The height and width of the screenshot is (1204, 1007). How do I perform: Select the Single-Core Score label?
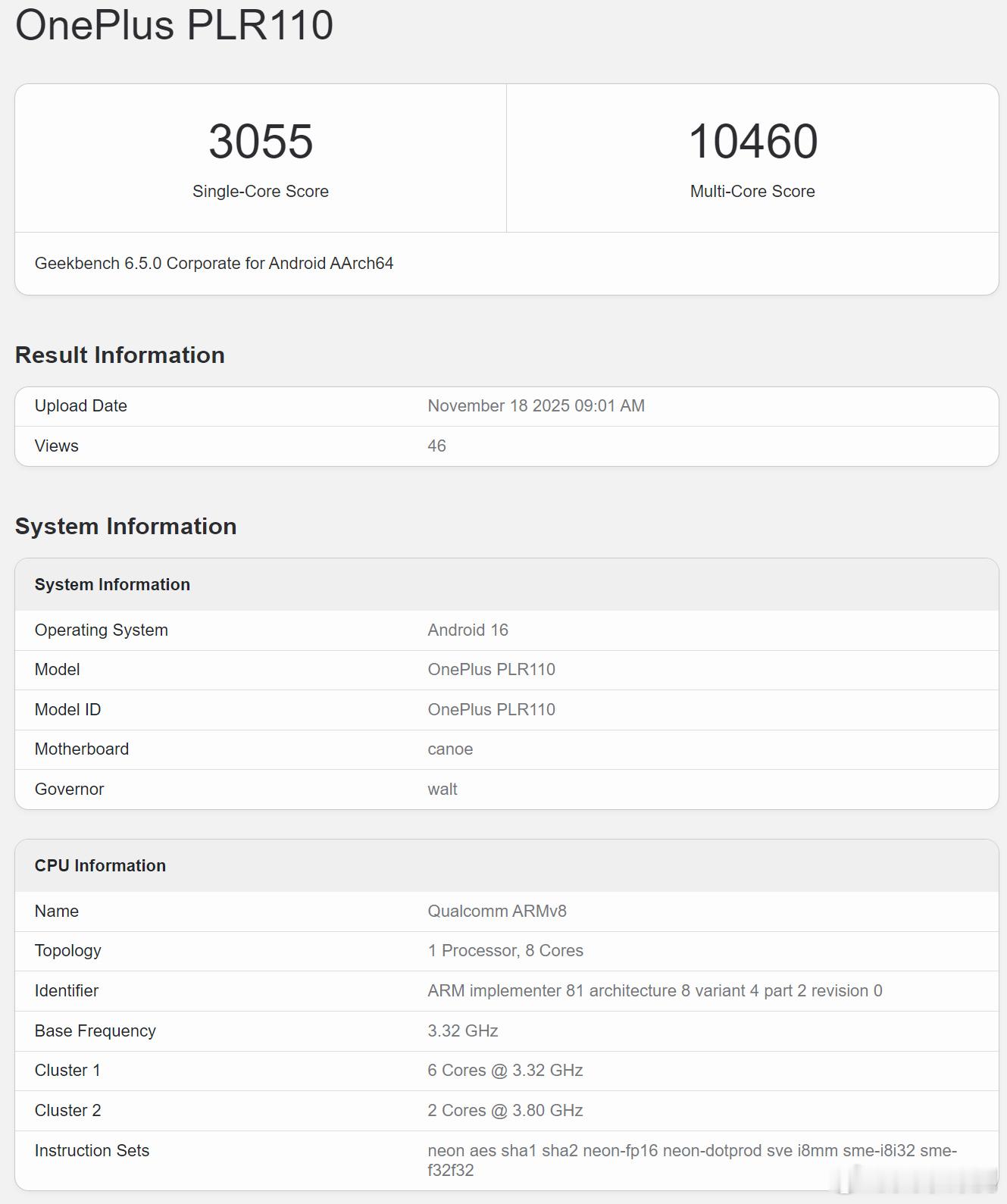[261, 192]
